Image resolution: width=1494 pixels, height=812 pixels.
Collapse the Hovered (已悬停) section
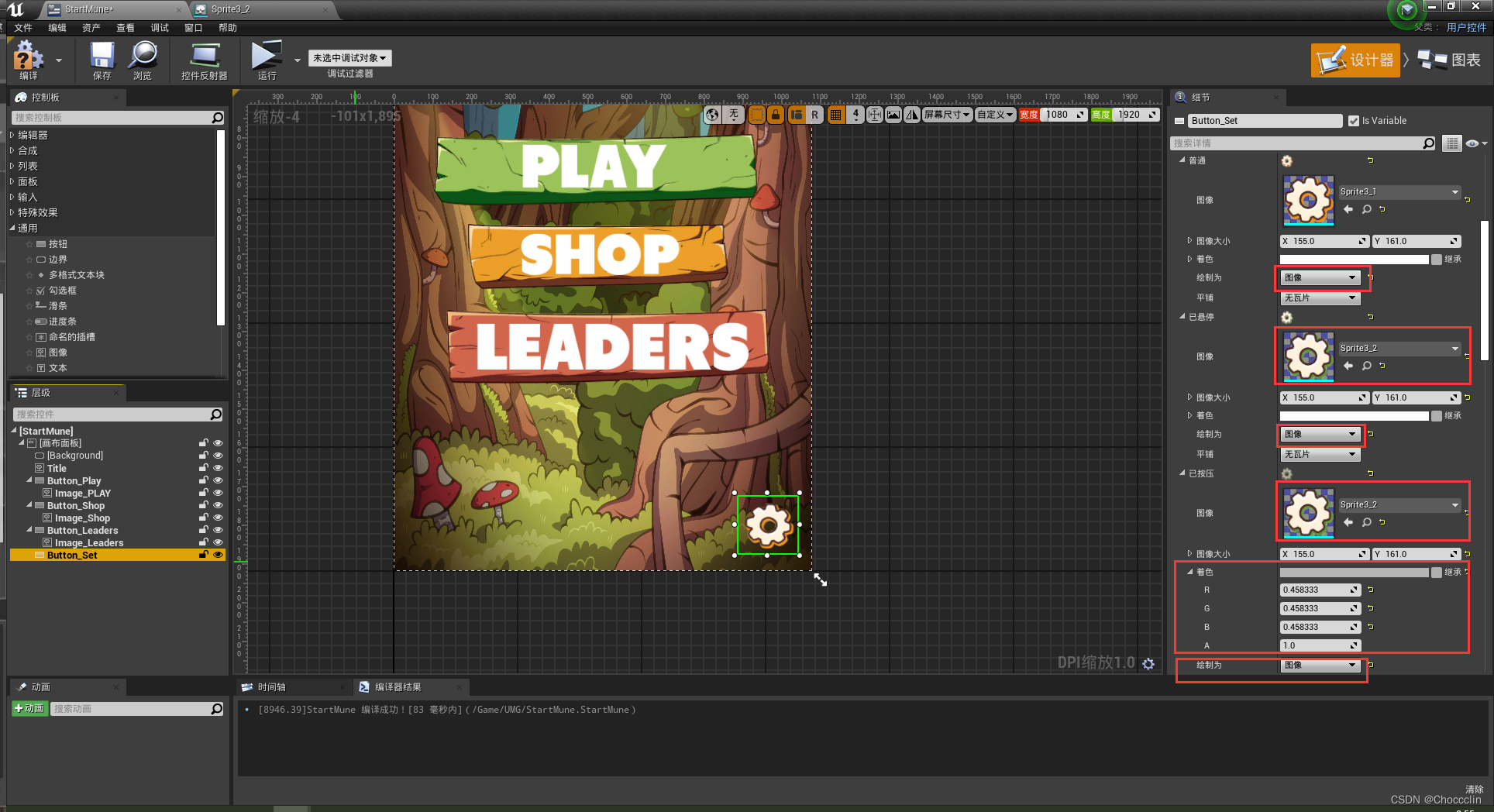pyautogui.click(x=1182, y=317)
